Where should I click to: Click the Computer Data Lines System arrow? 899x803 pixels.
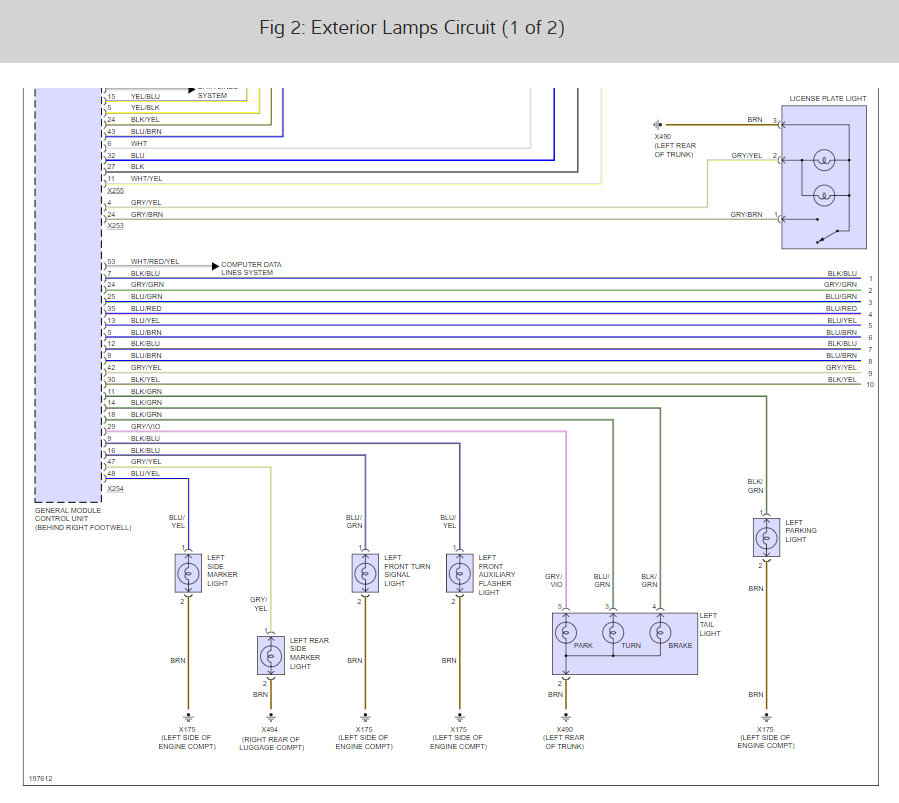215,267
